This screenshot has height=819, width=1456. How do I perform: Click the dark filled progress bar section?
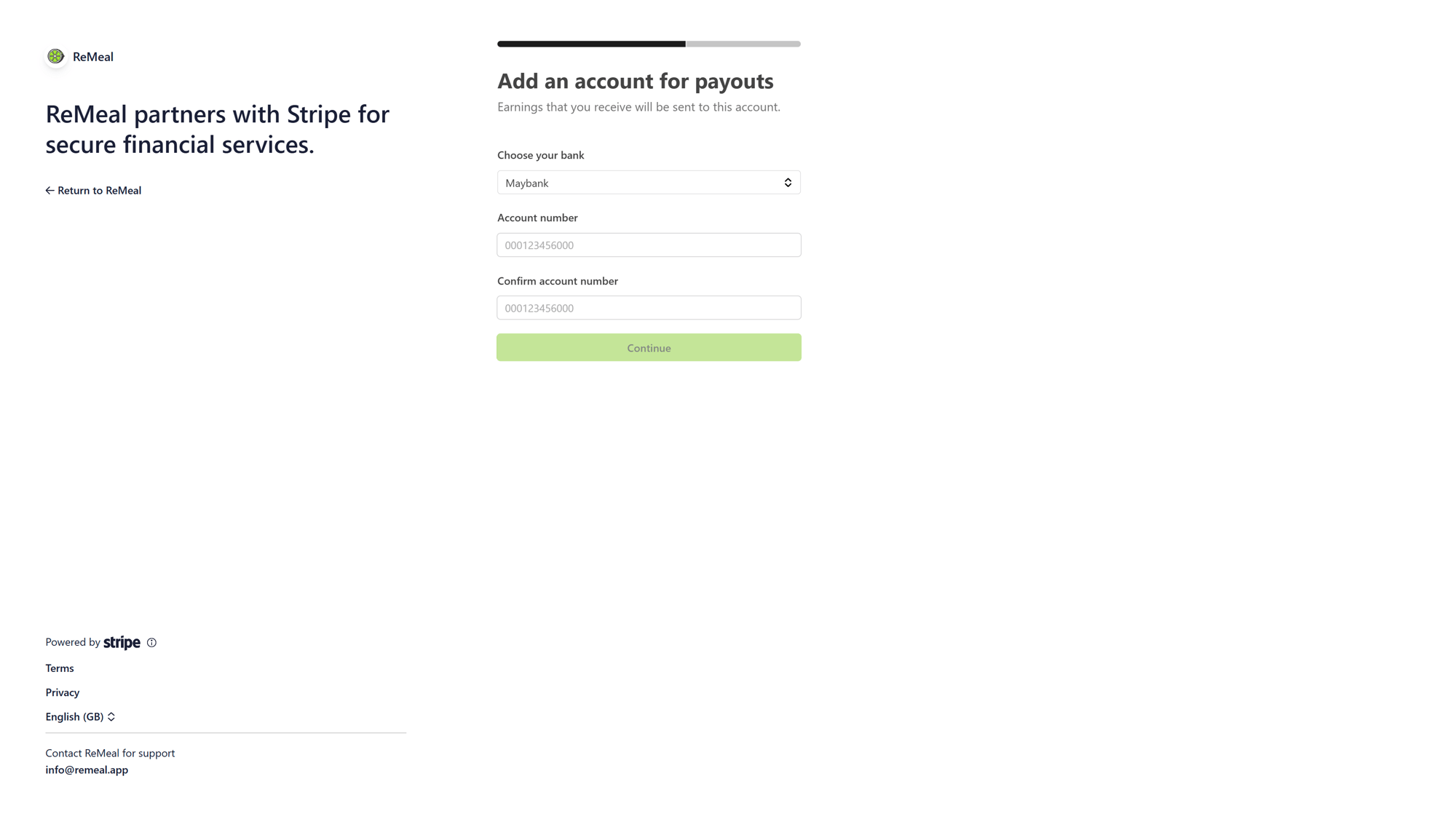pyautogui.click(x=591, y=44)
